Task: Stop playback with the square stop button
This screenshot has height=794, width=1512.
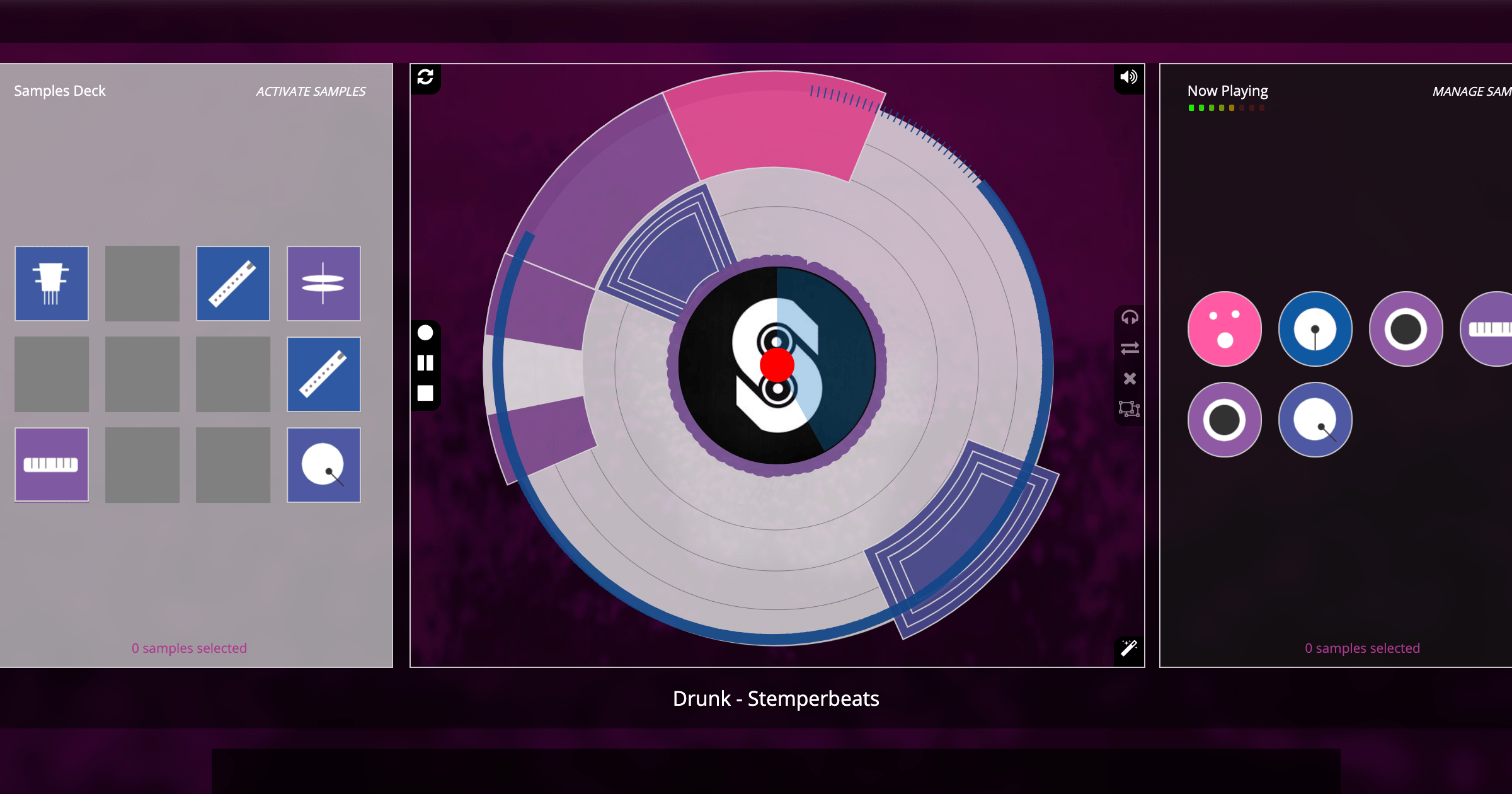Action: 425,392
